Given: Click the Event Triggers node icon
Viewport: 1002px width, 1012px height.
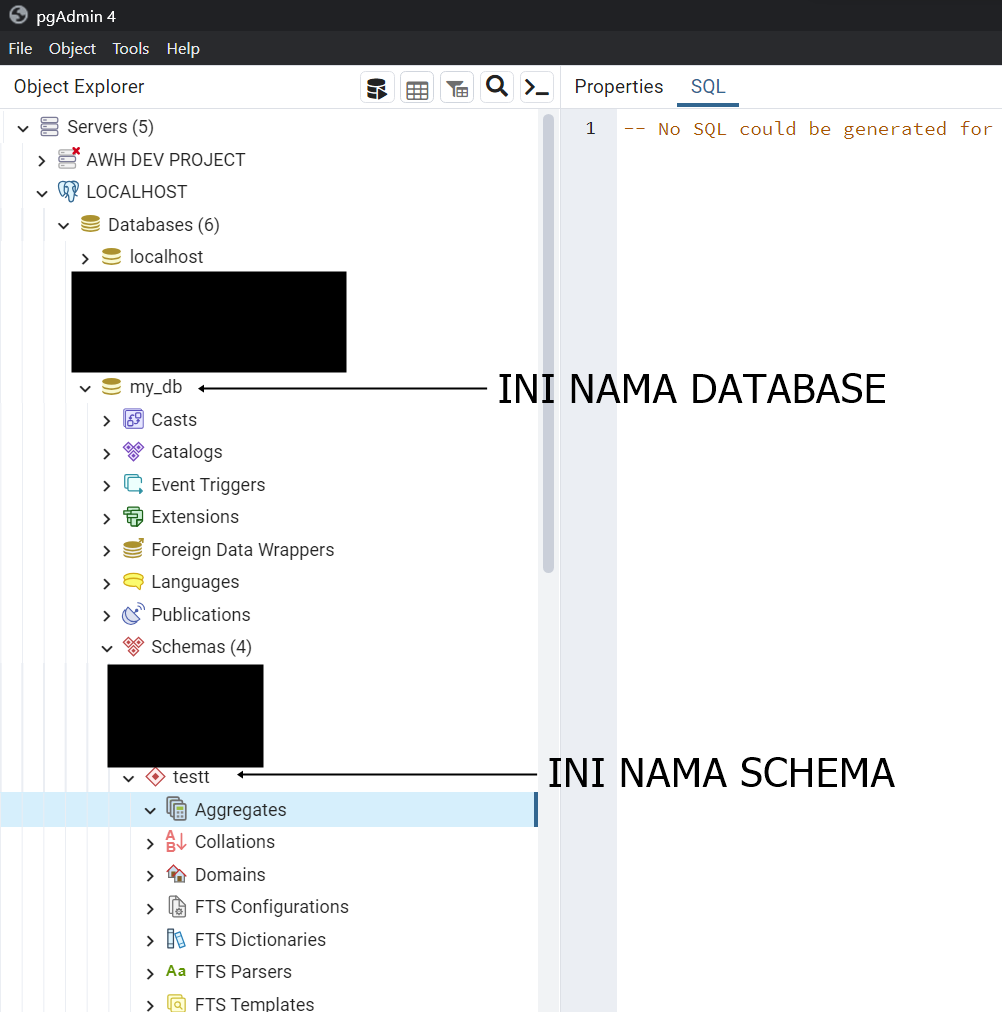Looking at the screenshot, I should tap(134, 484).
